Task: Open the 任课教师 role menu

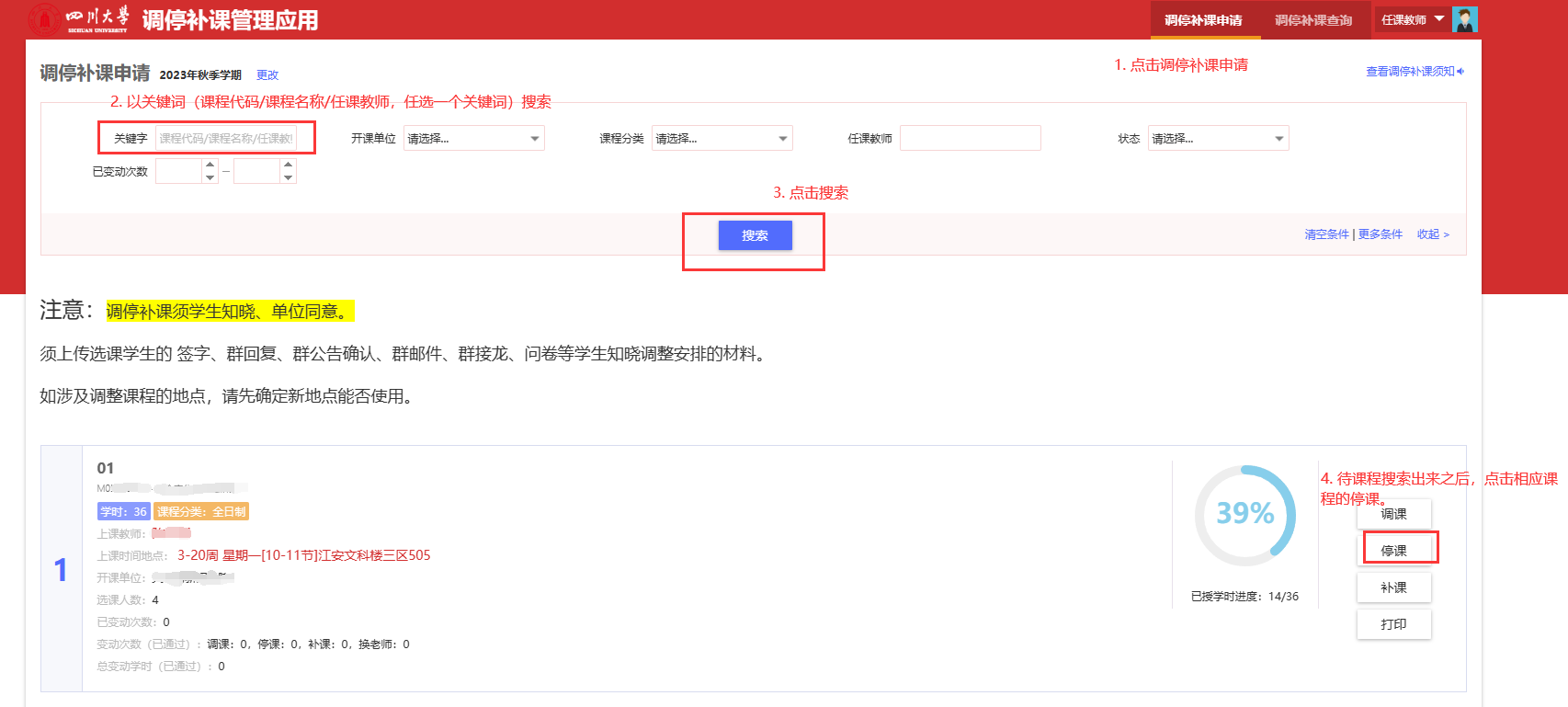Action: [x=1413, y=20]
